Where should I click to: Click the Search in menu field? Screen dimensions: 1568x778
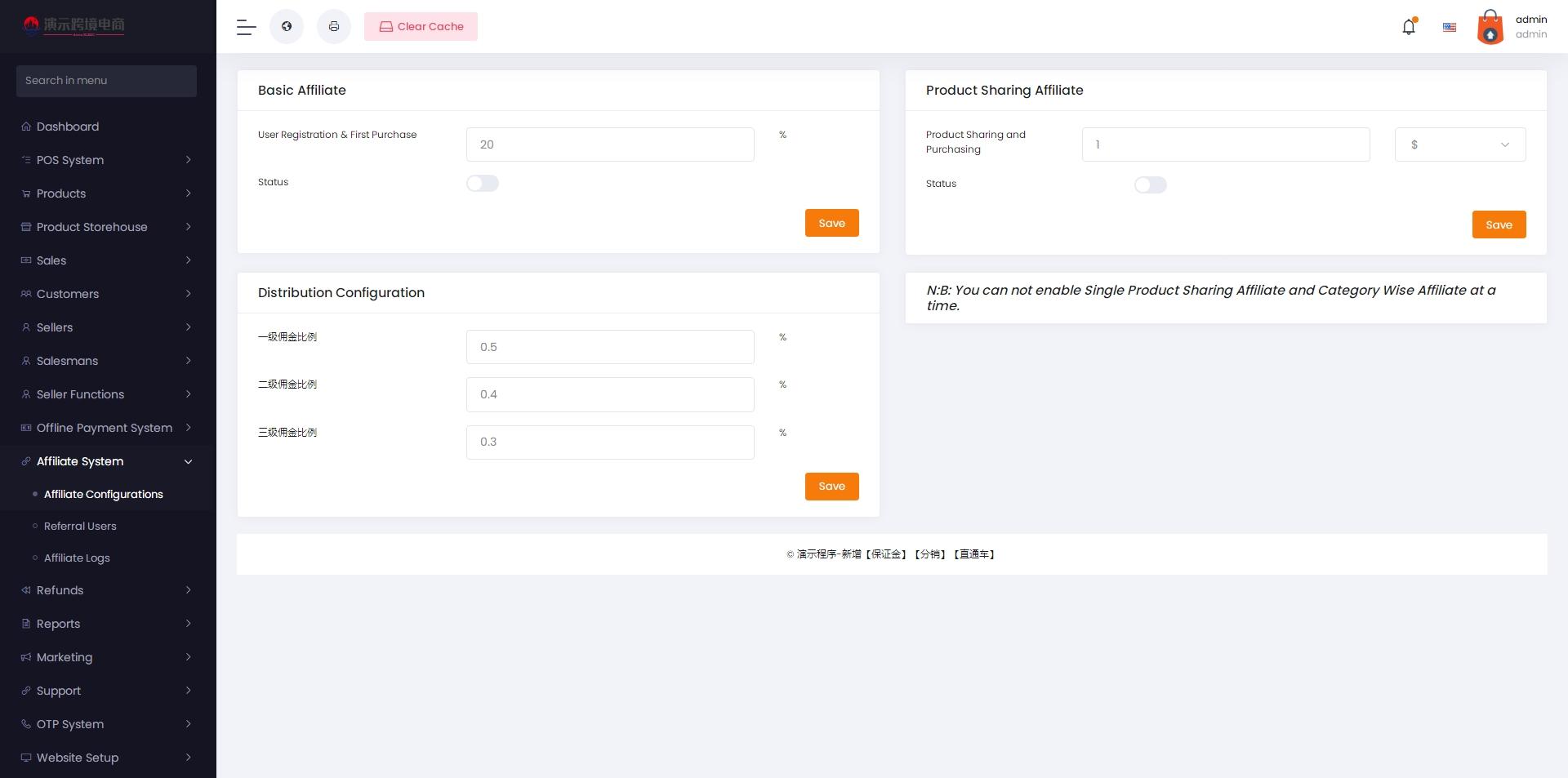coord(106,81)
